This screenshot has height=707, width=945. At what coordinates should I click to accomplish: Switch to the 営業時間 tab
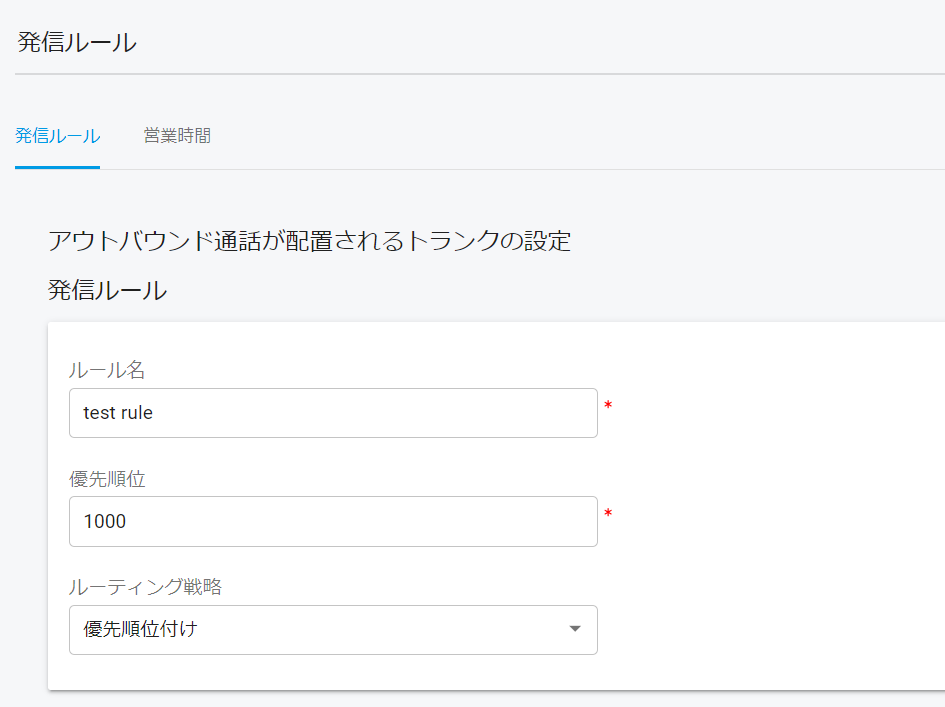click(x=177, y=136)
